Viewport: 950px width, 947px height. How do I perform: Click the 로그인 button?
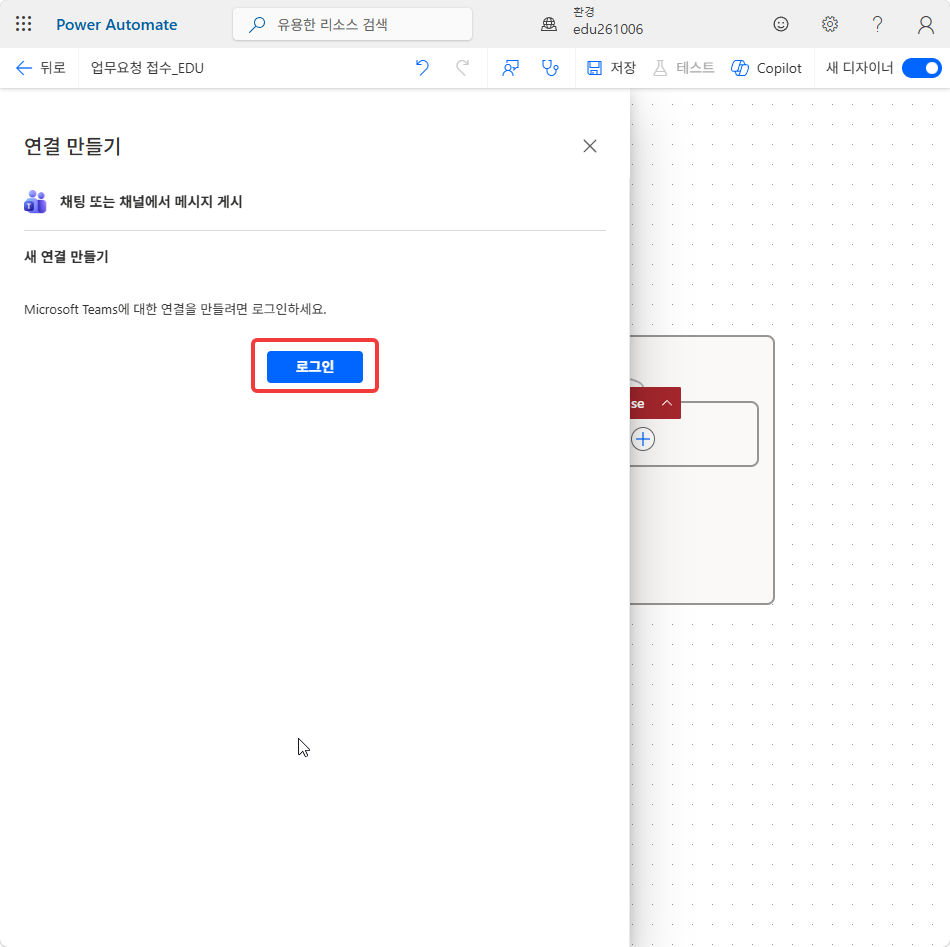click(315, 367)
